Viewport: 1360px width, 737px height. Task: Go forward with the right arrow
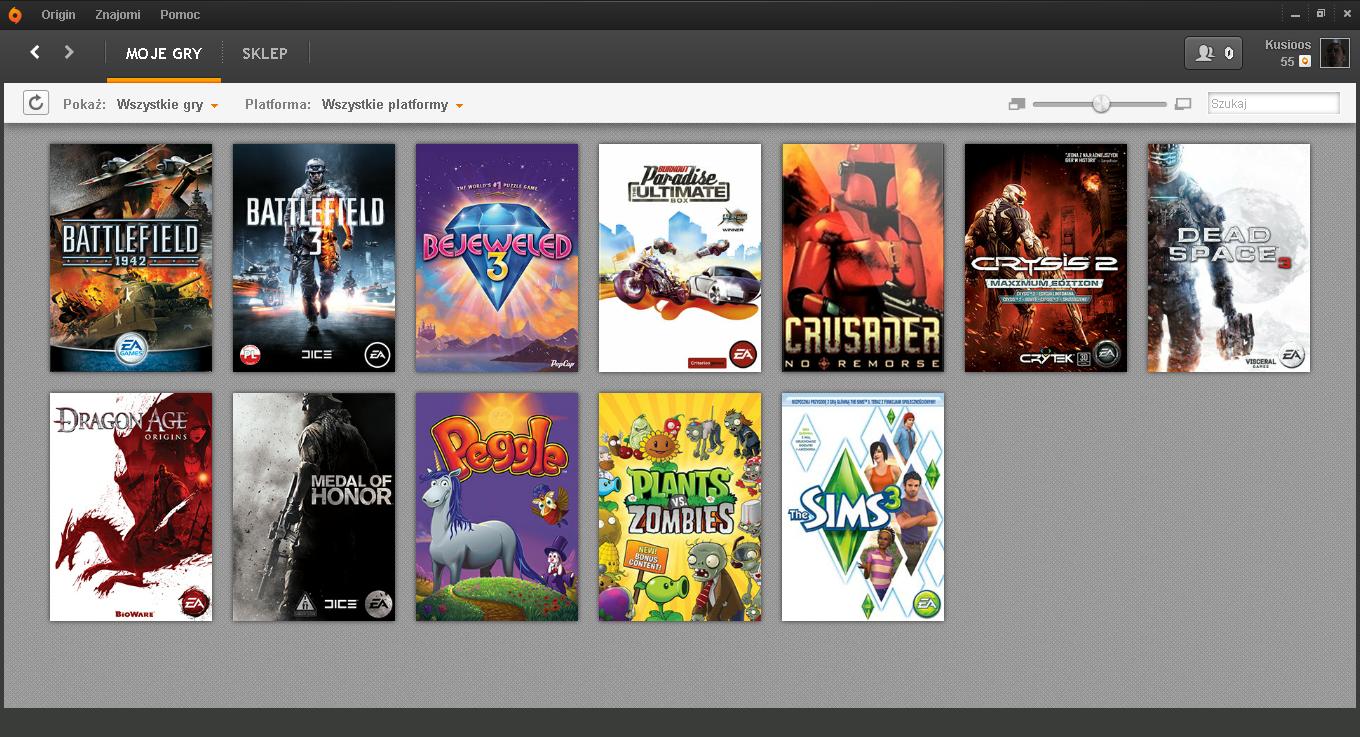(69, 52)
